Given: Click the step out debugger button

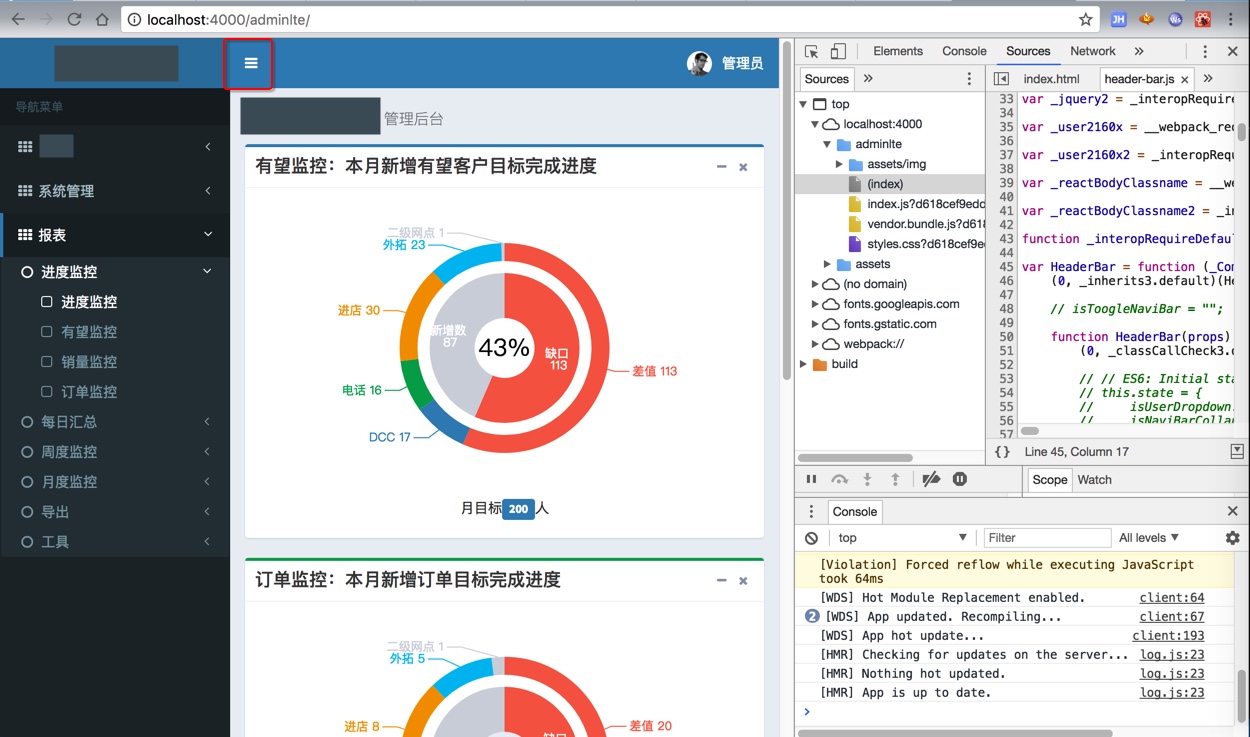Looking at the screenshot, I should click(x=895, y=480).
